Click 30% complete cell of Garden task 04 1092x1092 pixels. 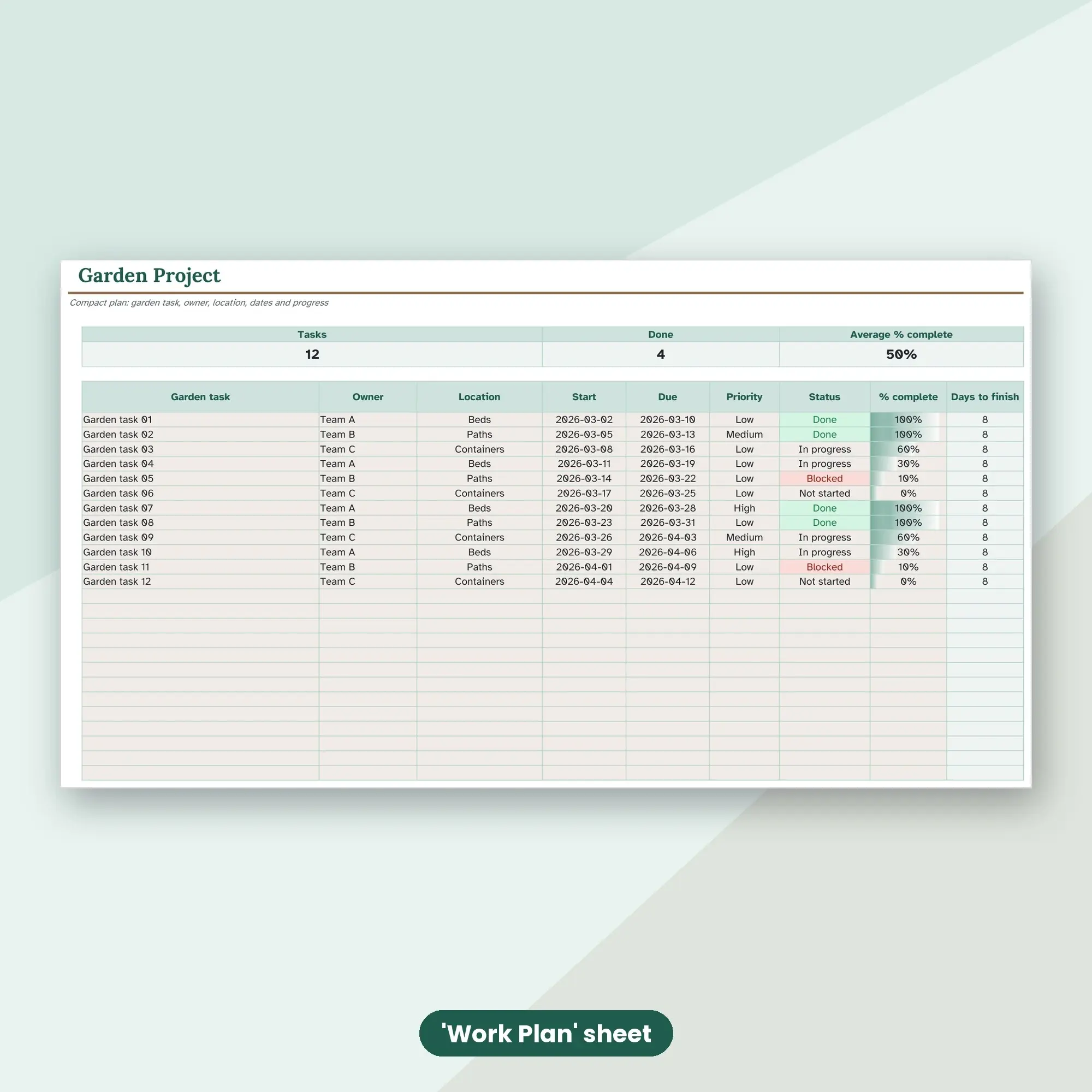[909, 464]
